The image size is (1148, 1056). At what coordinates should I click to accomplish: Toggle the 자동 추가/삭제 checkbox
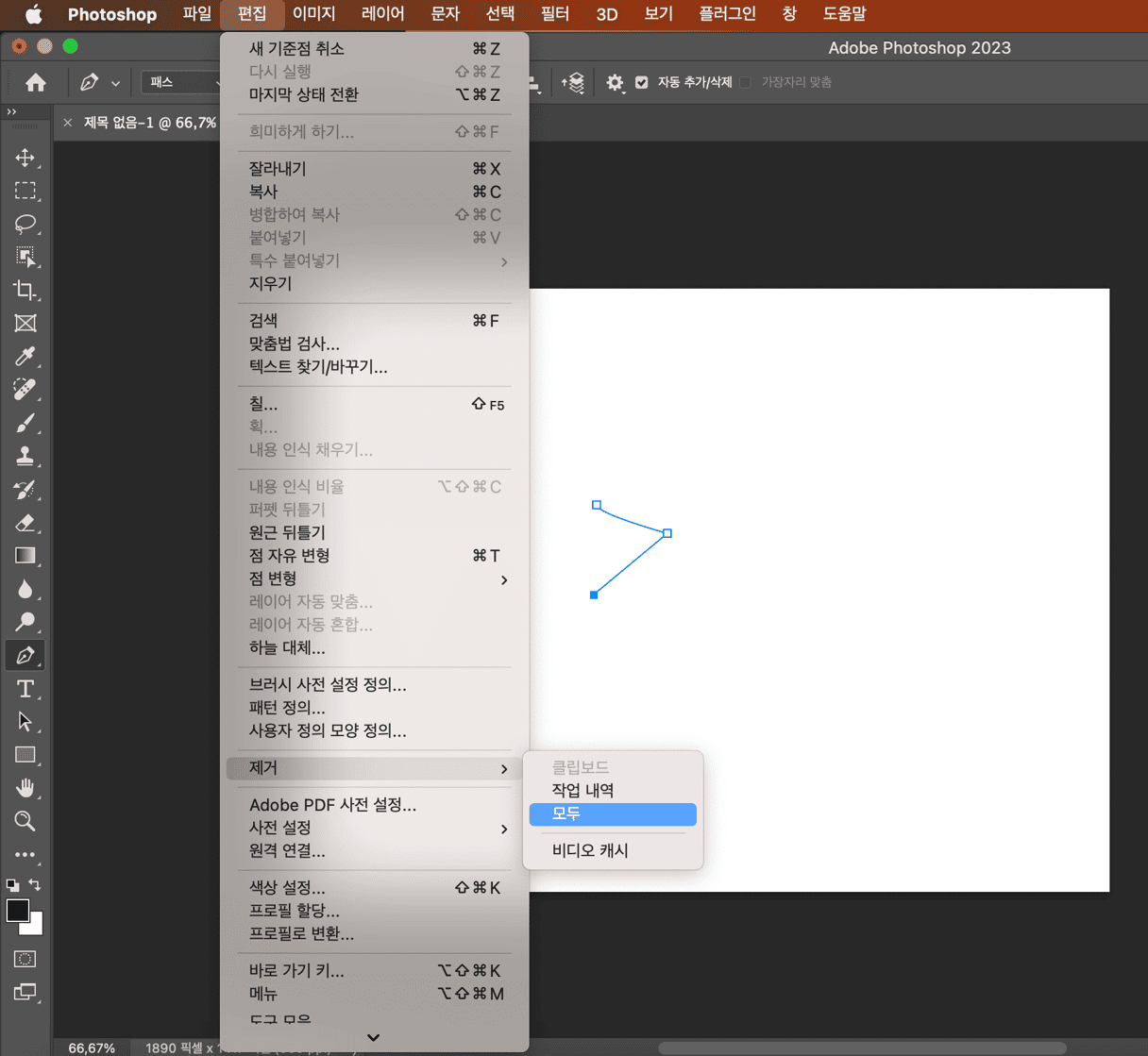pos(642,83)
